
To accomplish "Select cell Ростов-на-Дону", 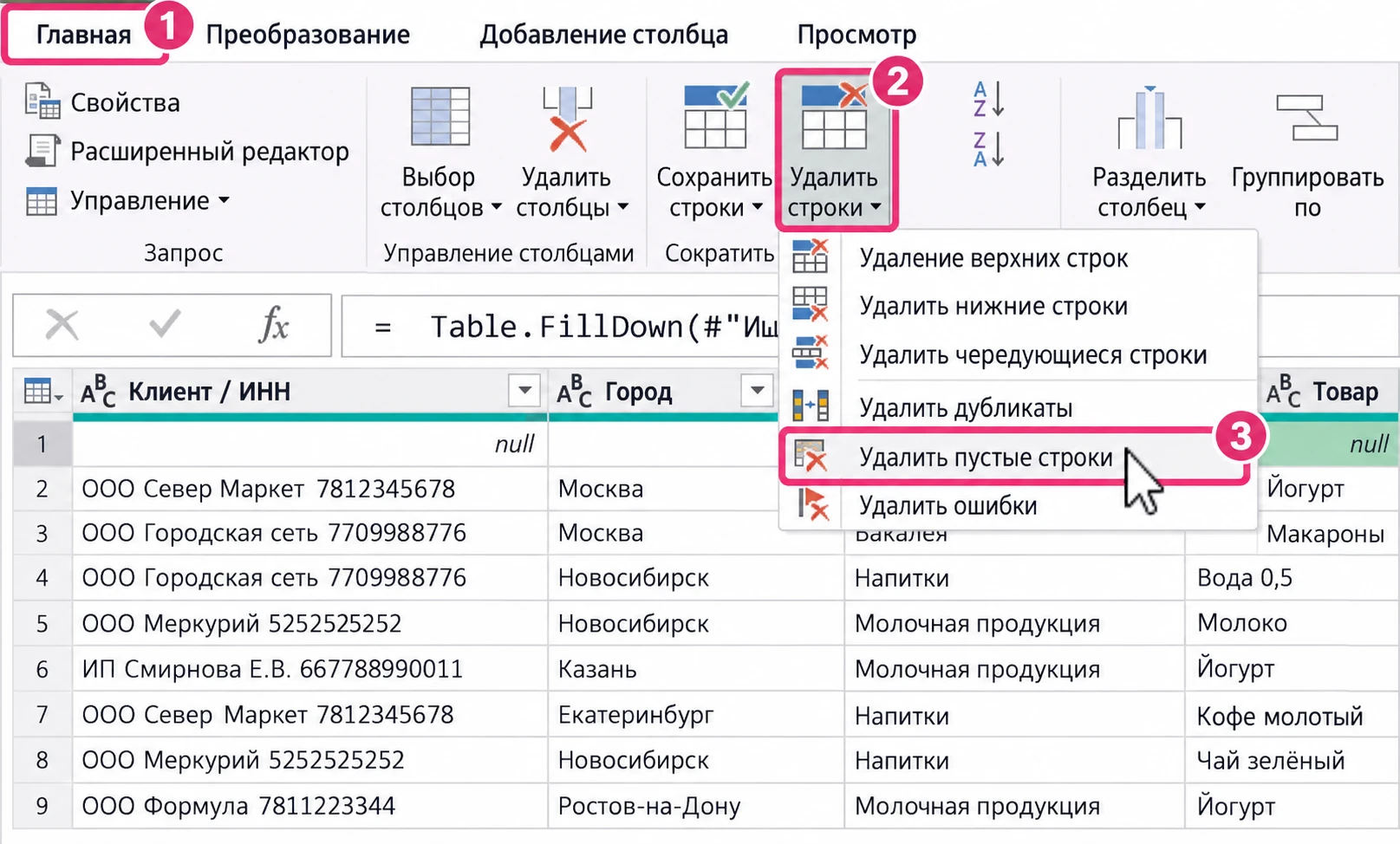I will [x=696, y=806].
